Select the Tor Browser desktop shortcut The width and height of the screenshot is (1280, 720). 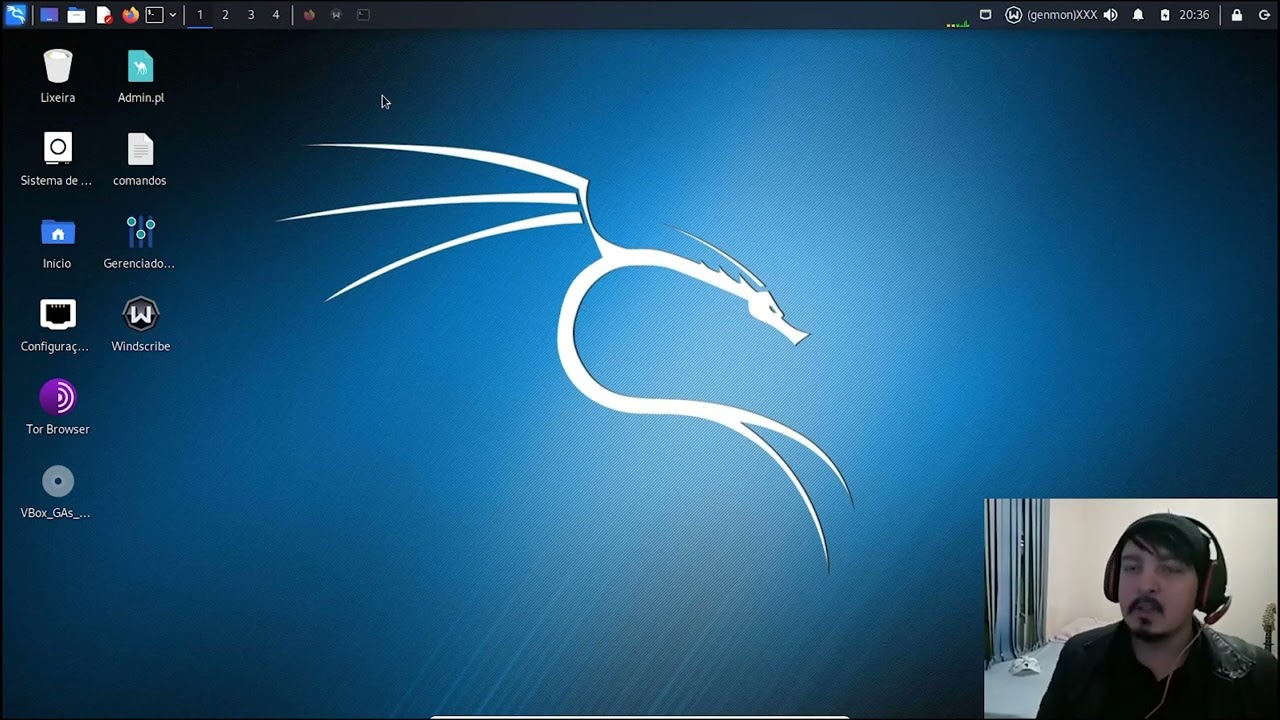pos(58,409)
